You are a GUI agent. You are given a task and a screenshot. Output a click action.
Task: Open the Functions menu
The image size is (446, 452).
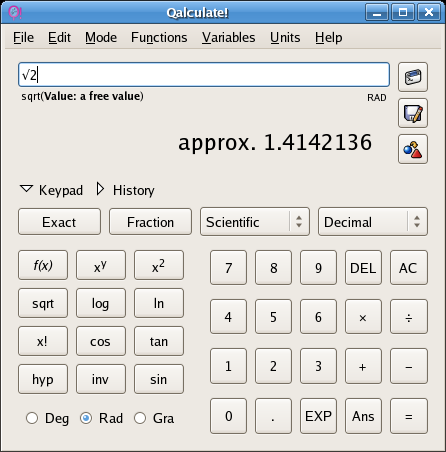coord(159,37)
